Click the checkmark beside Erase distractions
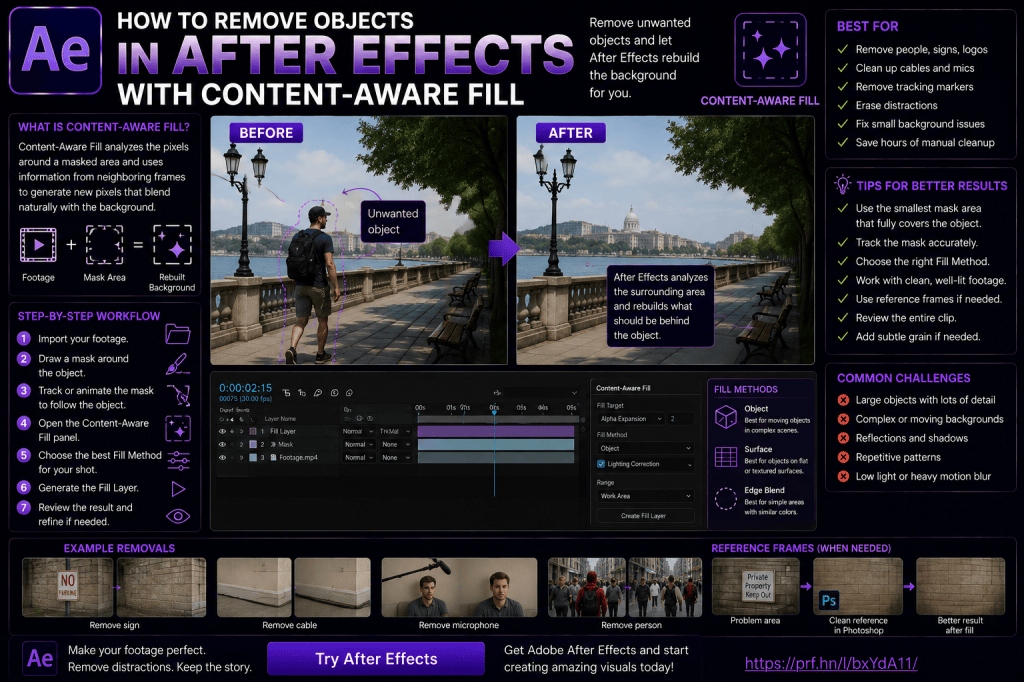Screen dimensions: 1024x682 [x=843, y=105]
